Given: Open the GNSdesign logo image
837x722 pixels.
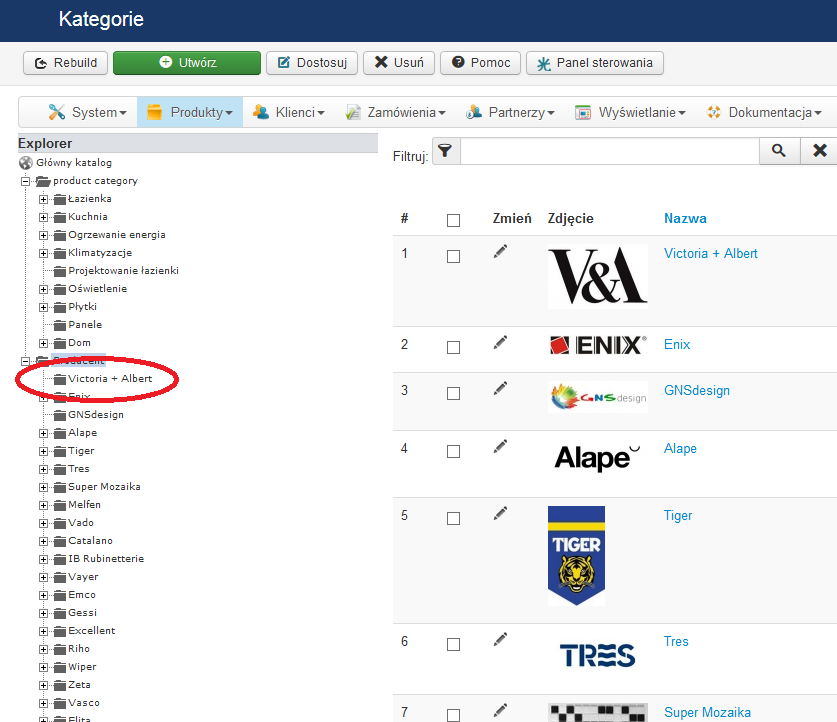Looking at the screenshot, I should (x=598, y=397).
